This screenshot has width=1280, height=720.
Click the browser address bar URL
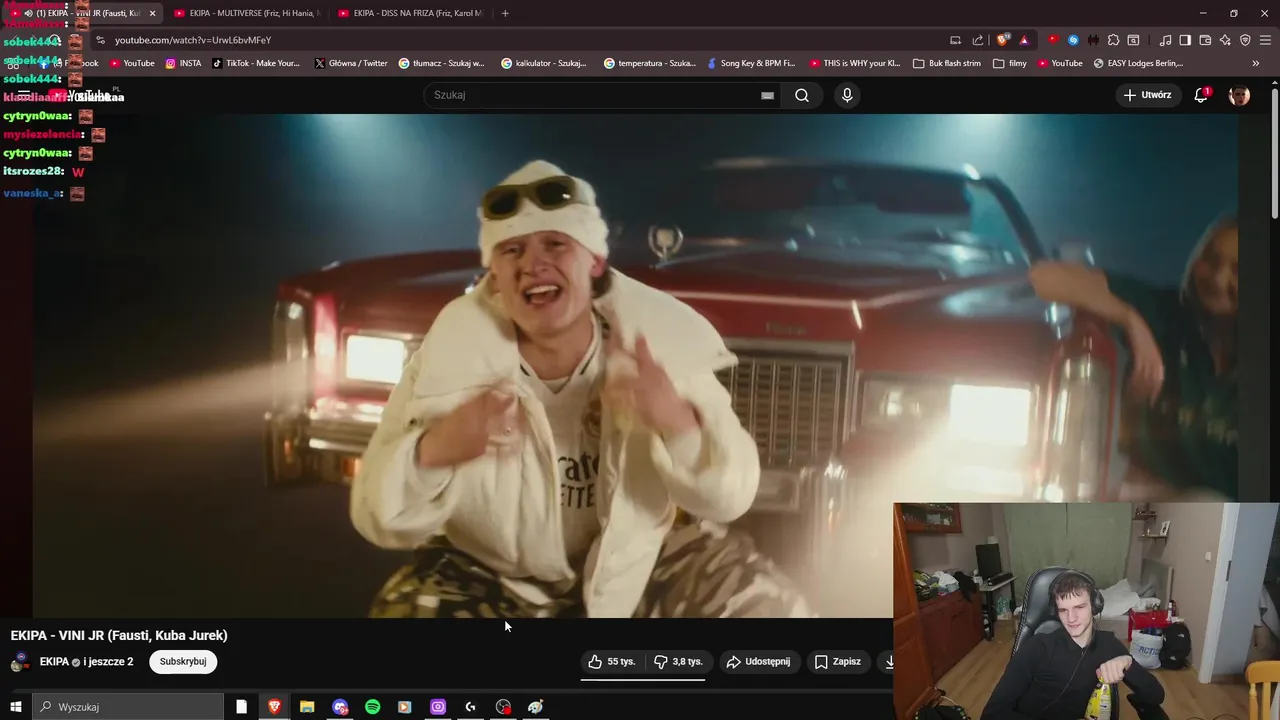click(193, 40)
